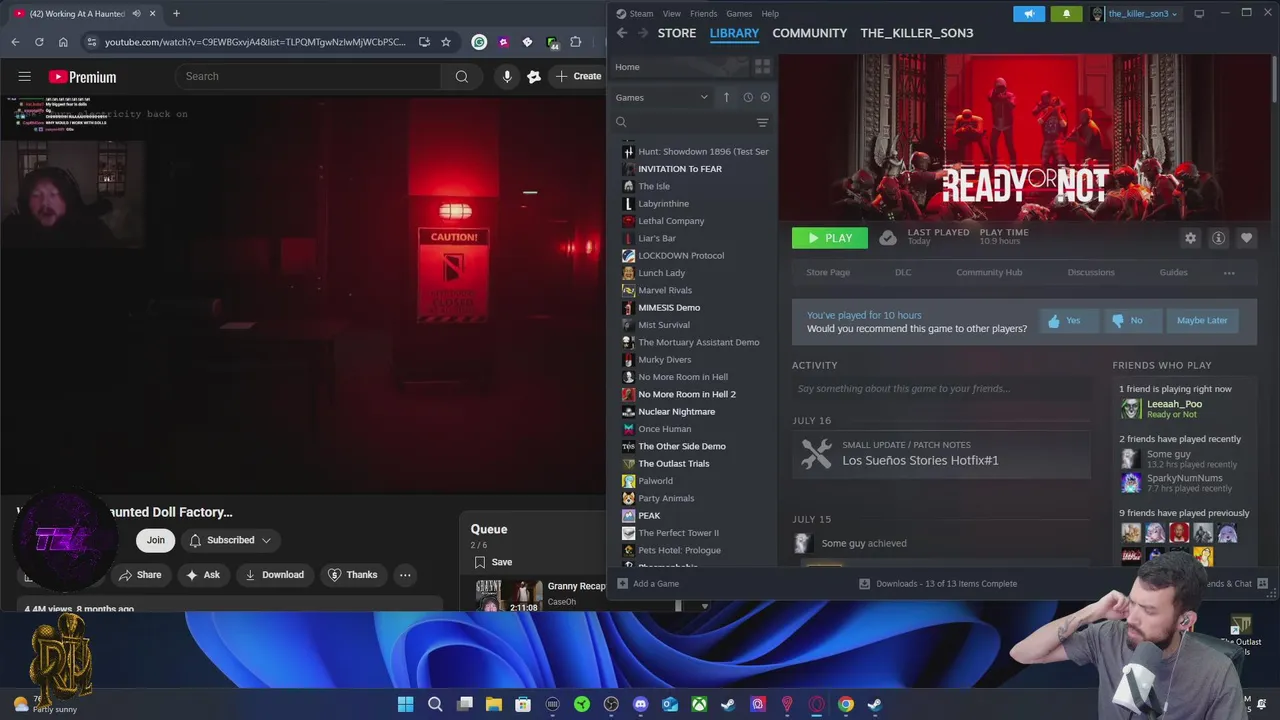The width and height of the screenshot is (1280, 720).
Task: Go back in Steam navigation
Action: pos(622,33)
